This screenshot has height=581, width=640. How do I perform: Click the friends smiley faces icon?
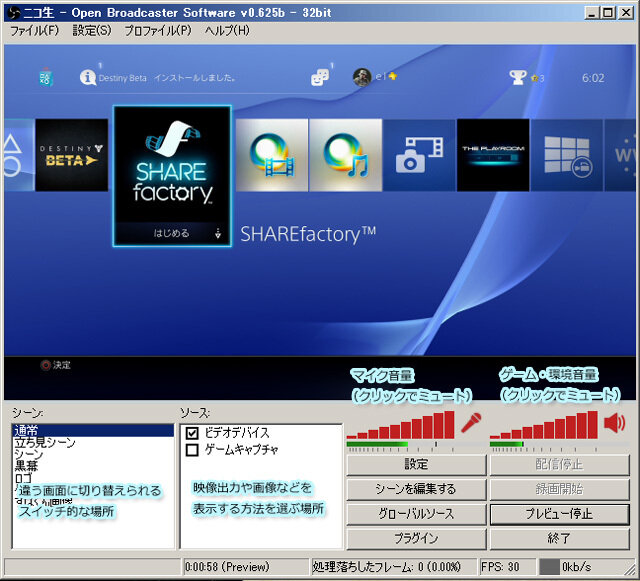pyautogui.click(x=320, y=77)
